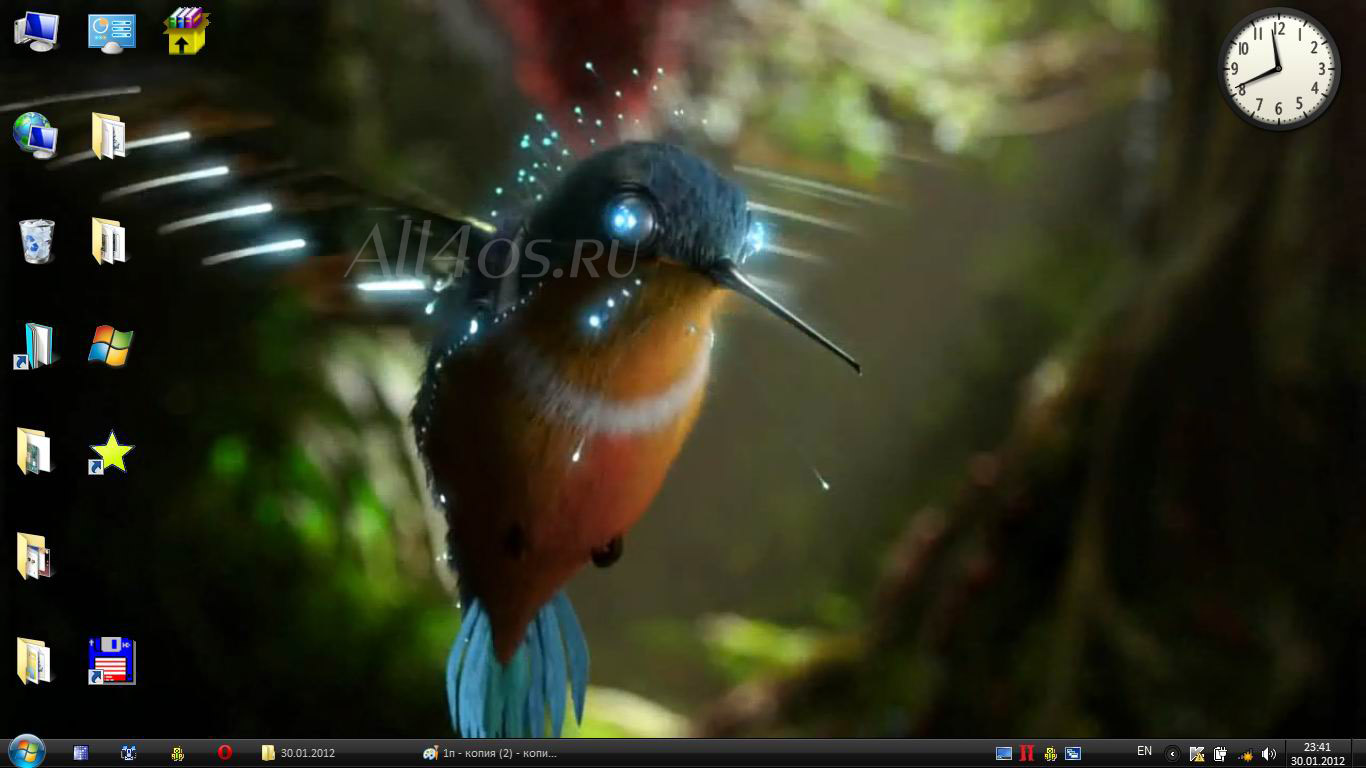1366x768 pixels.
Task: Click the pinned blue icon left of the yellow taskbar icon
Action: coord(129,753)
